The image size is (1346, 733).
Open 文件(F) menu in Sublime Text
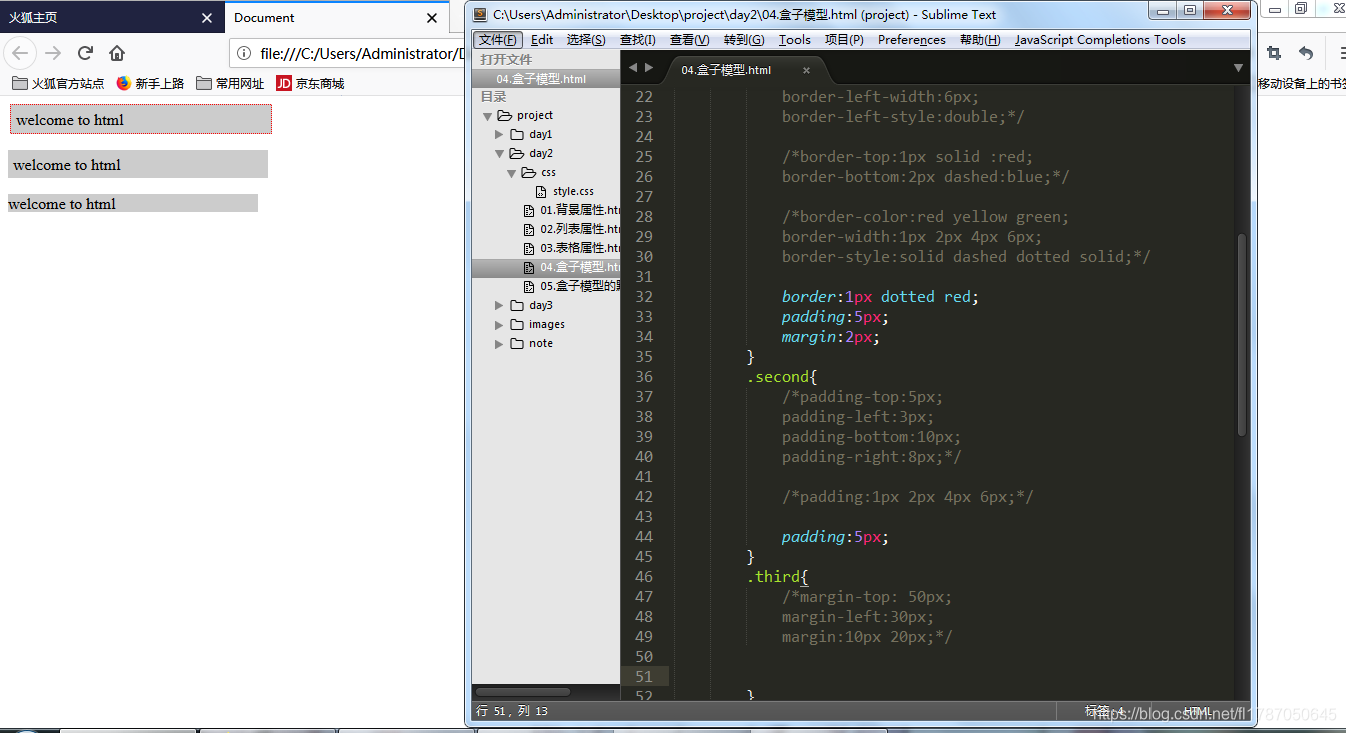[498, 40]
